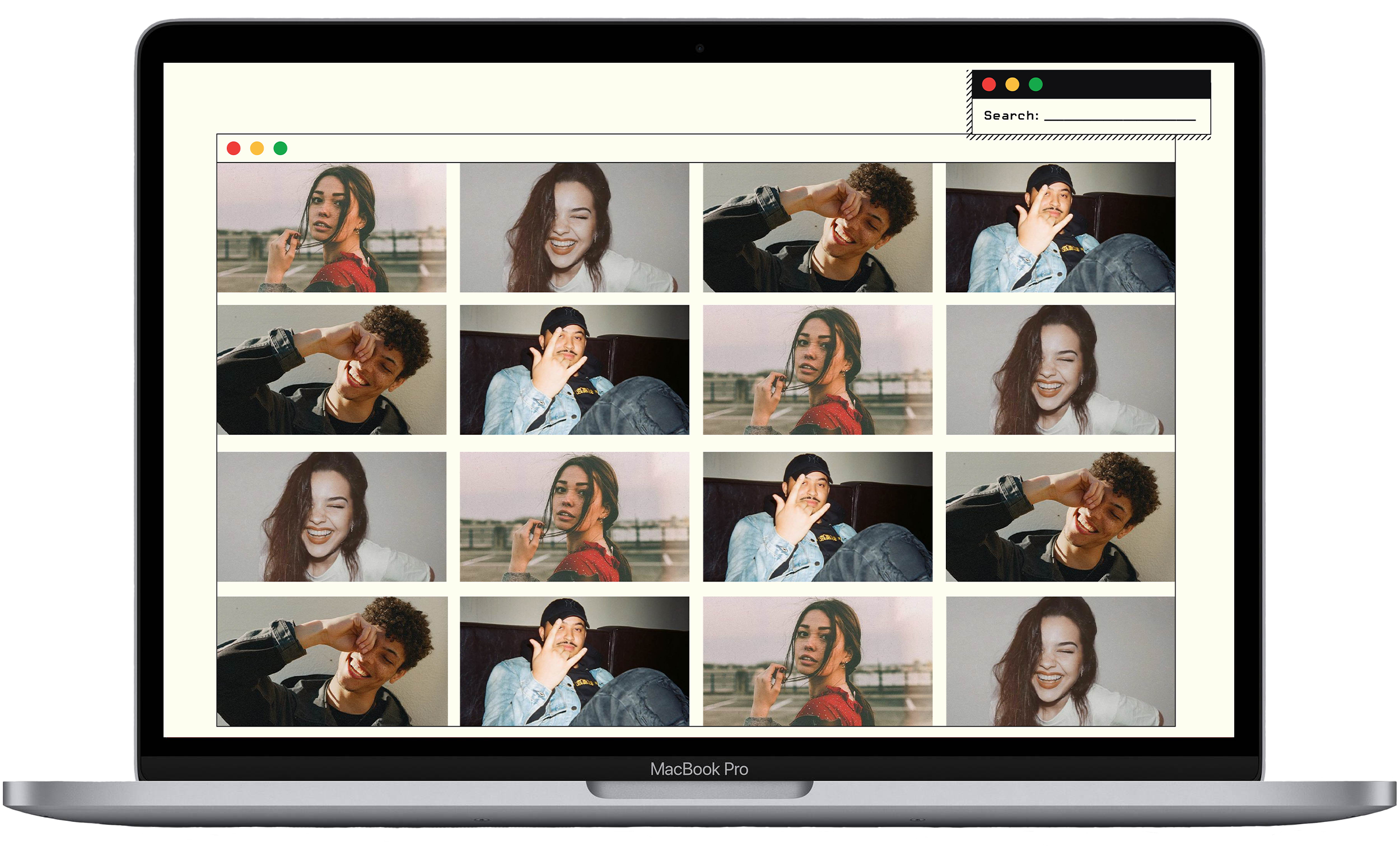
Task: Select second-row man in denim jacket photo
Action: [x=574, y=370]
